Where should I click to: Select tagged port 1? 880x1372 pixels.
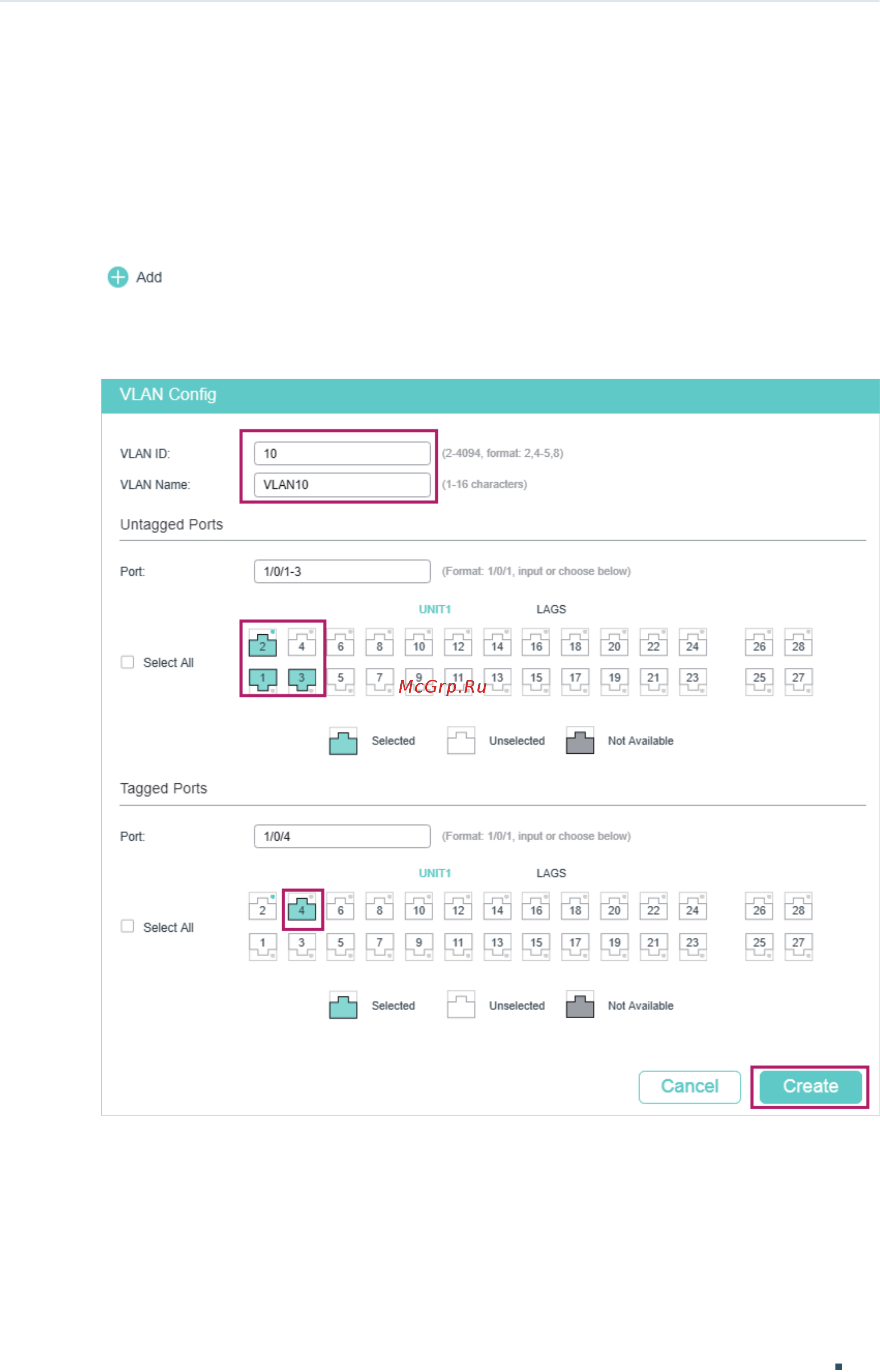tap(263, 946)
